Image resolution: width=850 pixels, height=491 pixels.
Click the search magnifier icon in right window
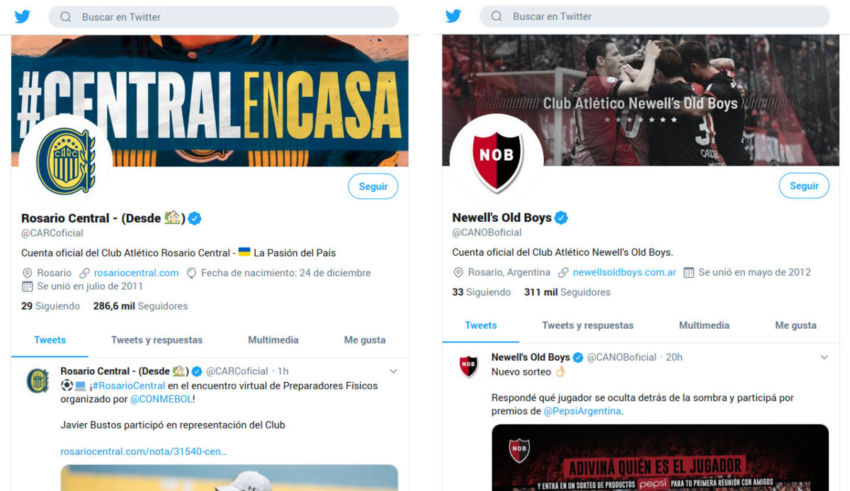[x=497, y=16]
